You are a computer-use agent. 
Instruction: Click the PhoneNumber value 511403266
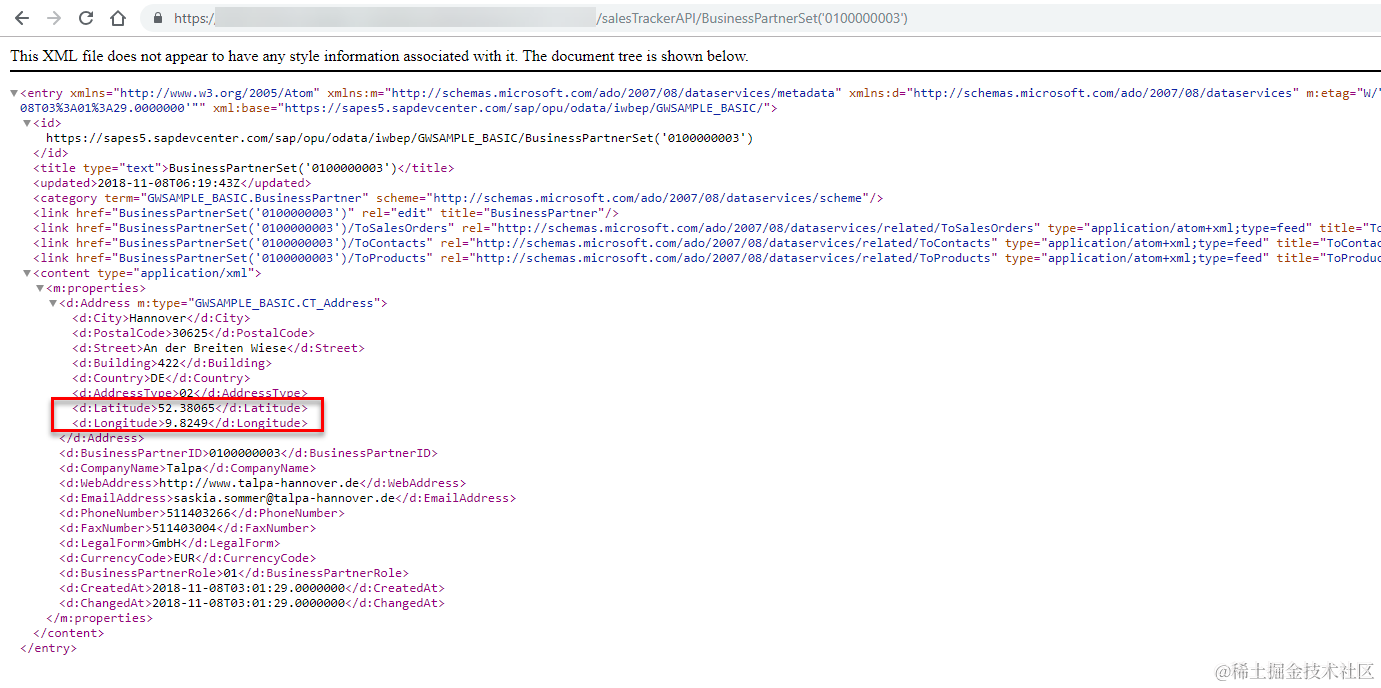click(198, 513)
